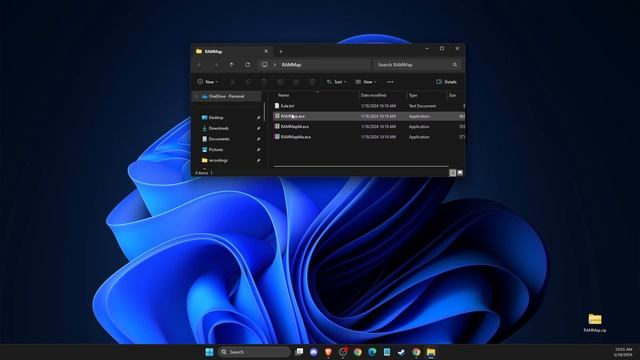Open Pictures in the sidebar
The image size is (640, 360).
click(x=216, y=149)
